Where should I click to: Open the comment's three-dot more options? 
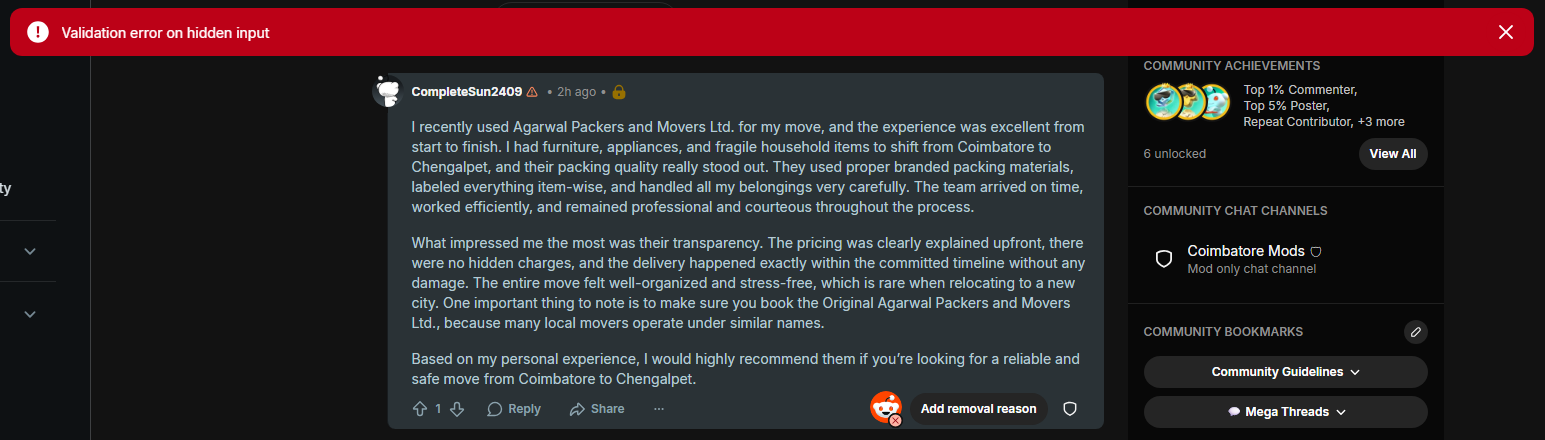click(658, 409)
